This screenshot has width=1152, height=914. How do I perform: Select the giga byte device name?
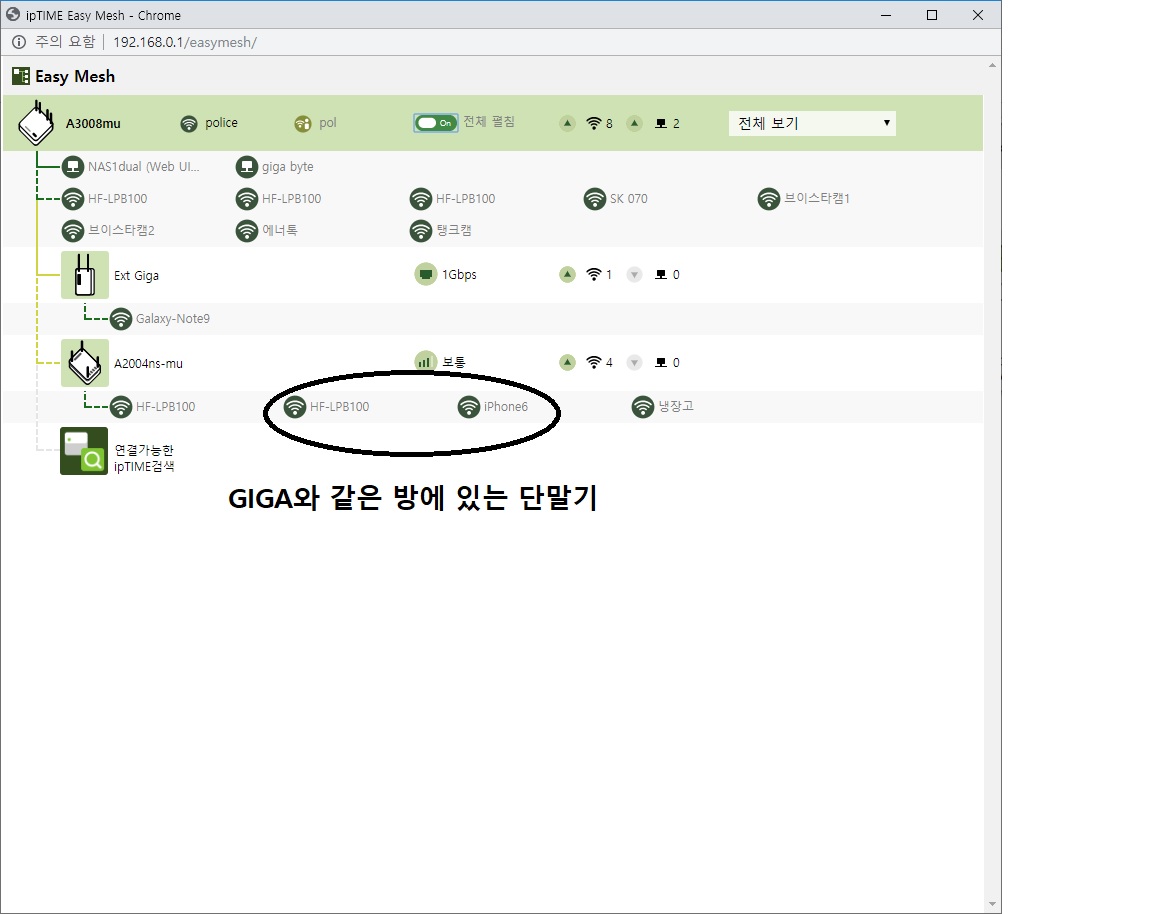tap(287, 167)
